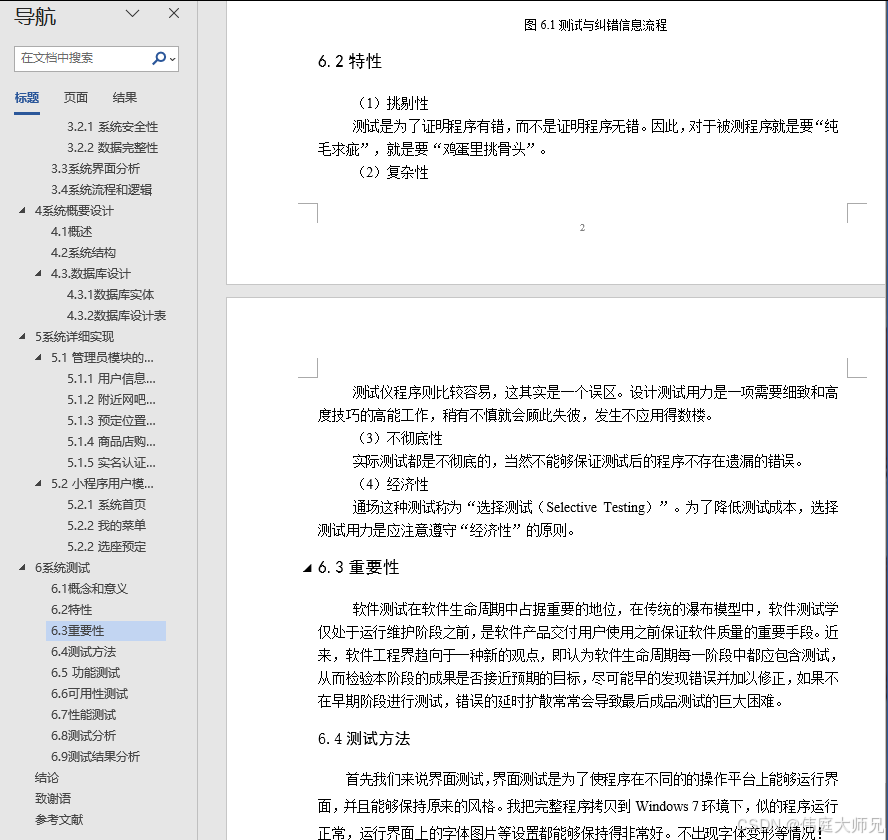The image size is (888, 840).
Task: Go to 4.3.2数据库设计表 heading
Action: click(116, 315)
